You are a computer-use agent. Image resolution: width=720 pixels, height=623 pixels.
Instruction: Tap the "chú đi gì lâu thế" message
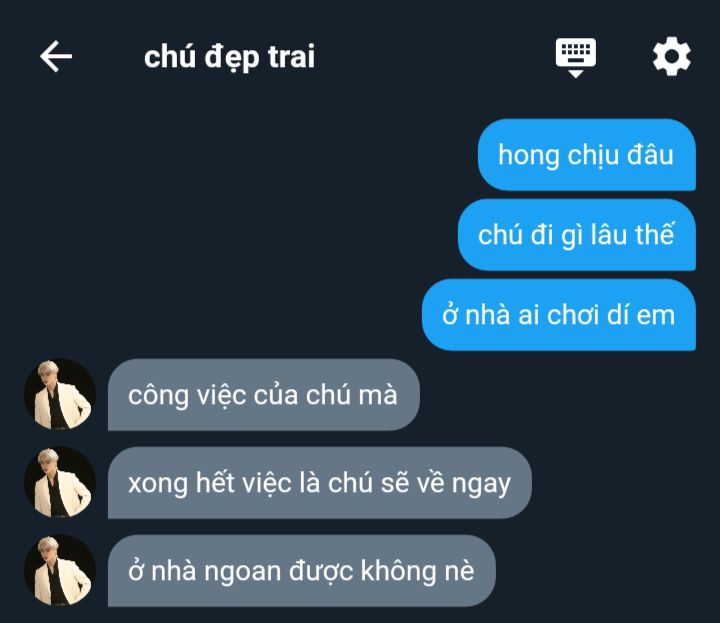[x=577, y=235]
